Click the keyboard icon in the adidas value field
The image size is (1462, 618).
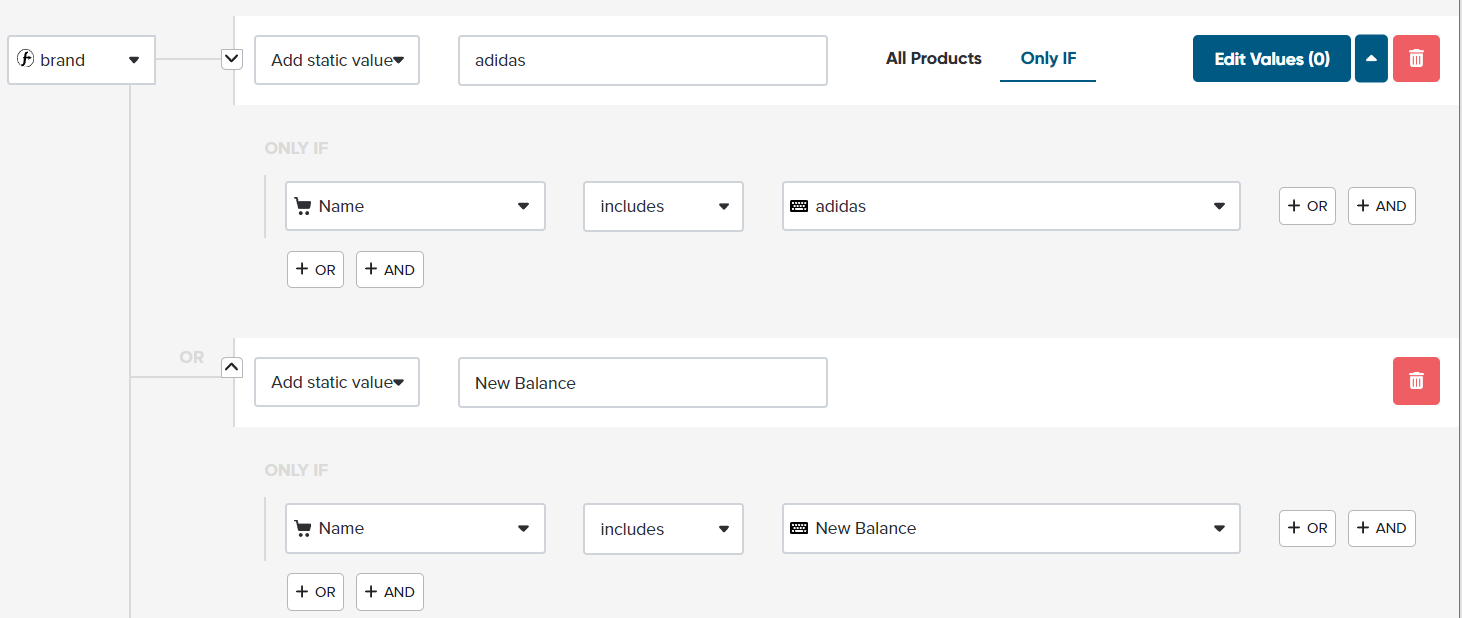(799, 206)
